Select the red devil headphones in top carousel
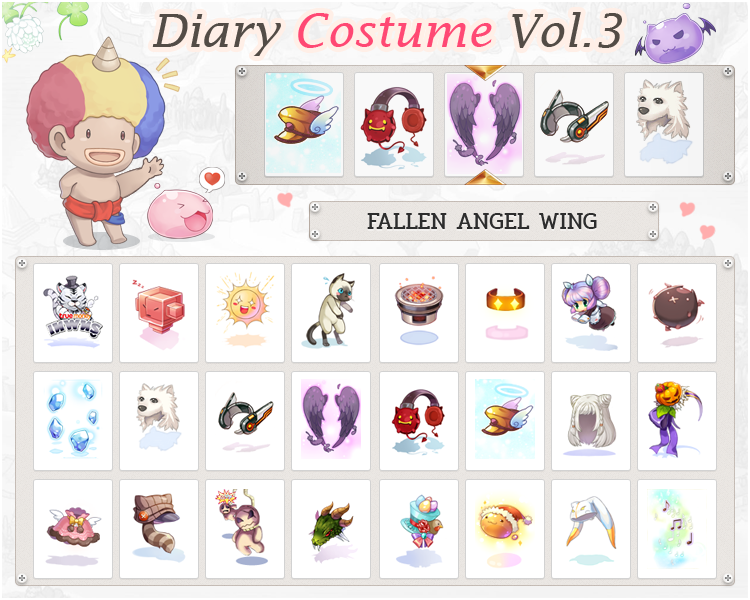The height and width of the screenshot is (600, 750). (394, 124)
